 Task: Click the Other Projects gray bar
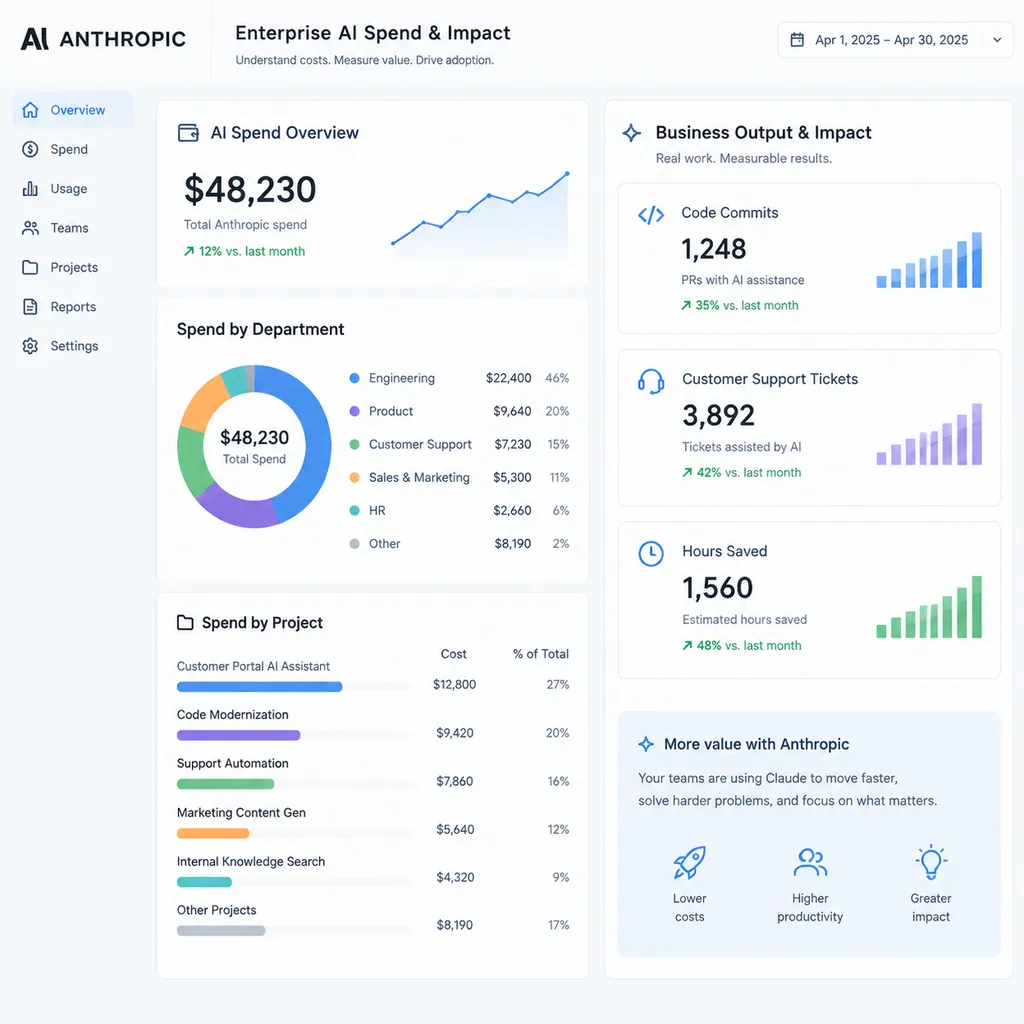[221, 931]
